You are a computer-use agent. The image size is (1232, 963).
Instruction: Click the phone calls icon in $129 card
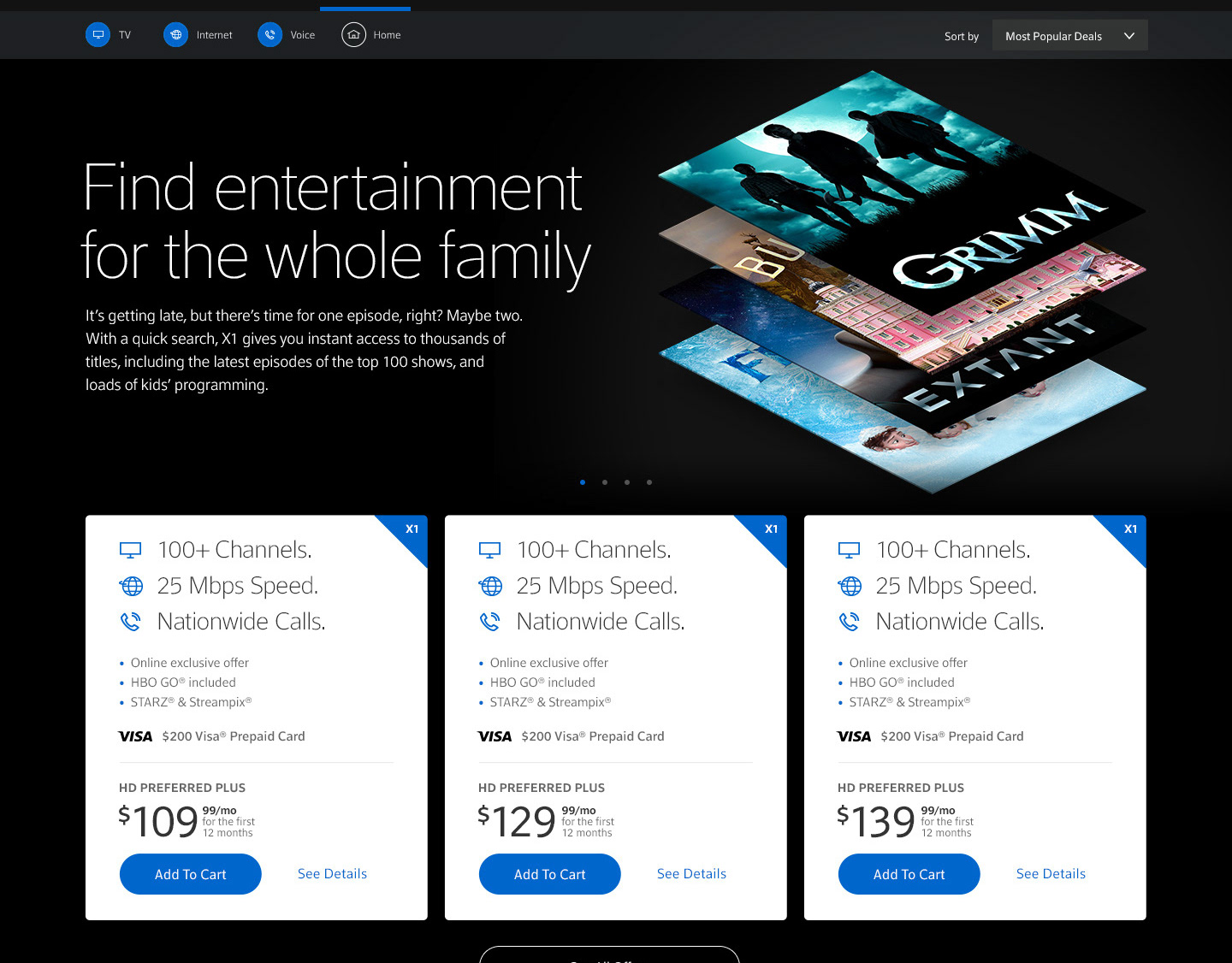489,622
